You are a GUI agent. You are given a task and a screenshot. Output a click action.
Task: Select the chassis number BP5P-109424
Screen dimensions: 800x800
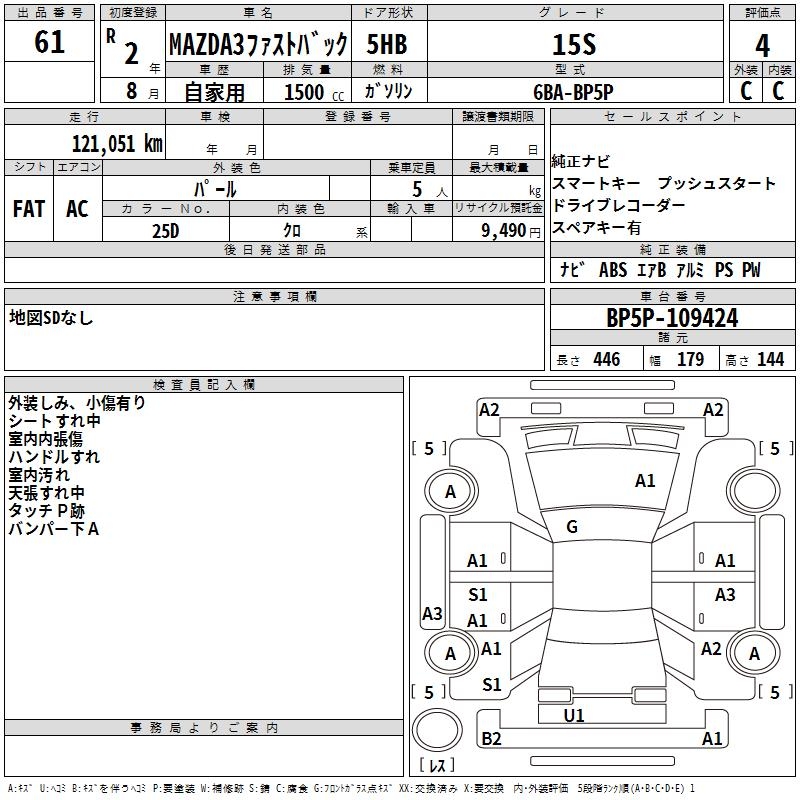click(x=672, y=318)
